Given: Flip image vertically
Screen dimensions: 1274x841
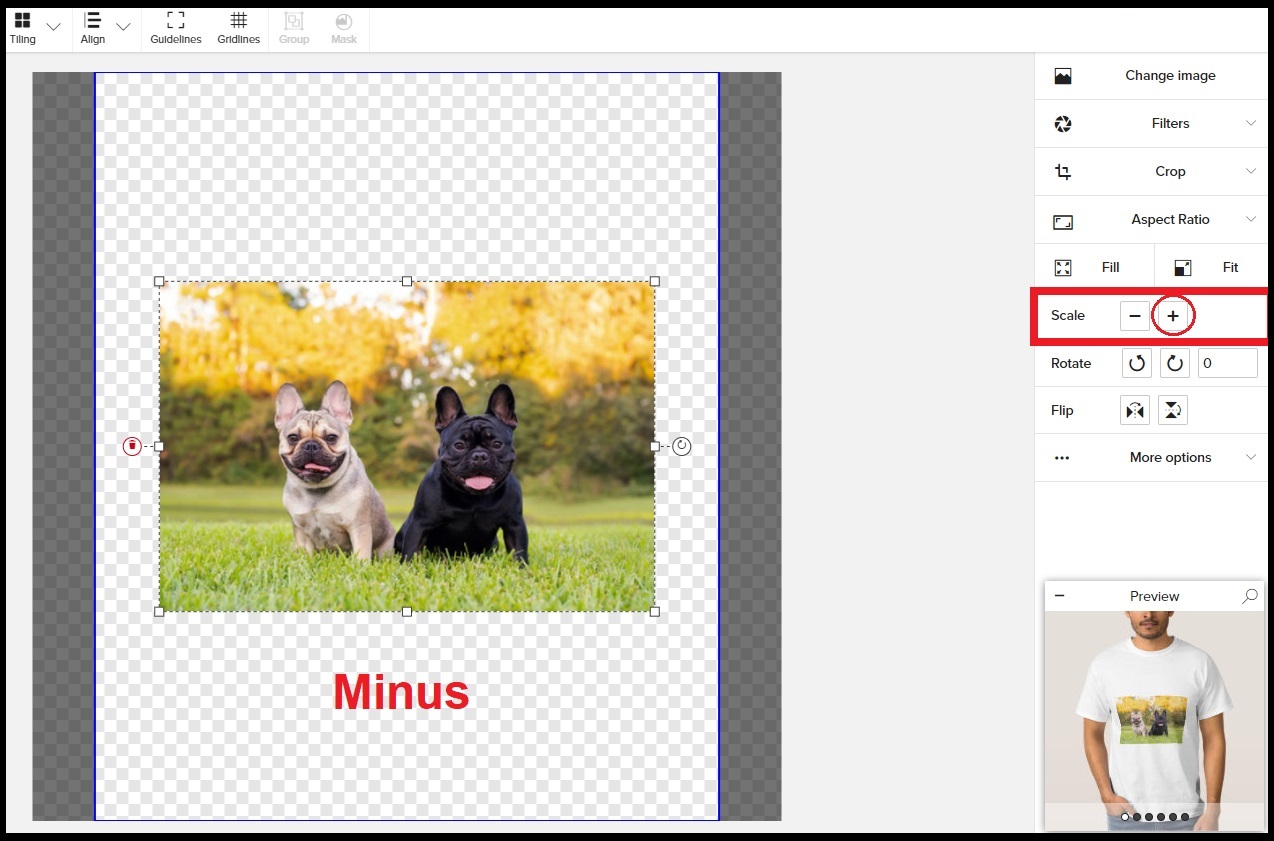Looking at the screenshot, I should pyautogui.click(x=1173, y=410).
